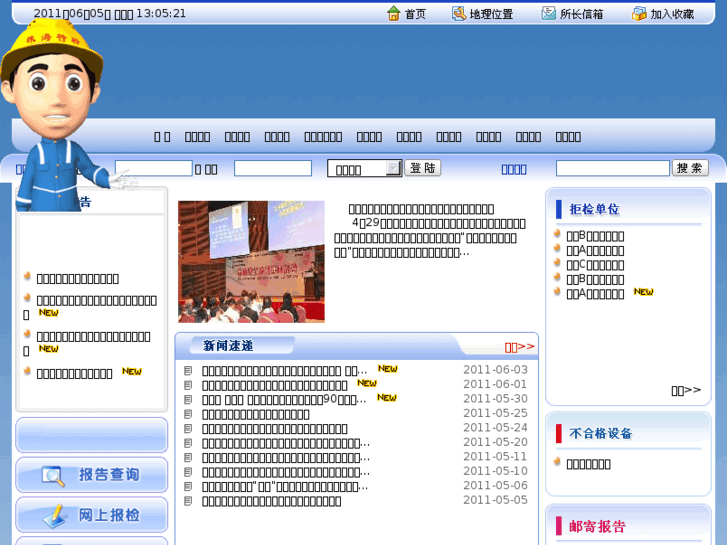
Task: Click the document icon of the 2011-05-06 news row
Action: [x=188, y=486]
